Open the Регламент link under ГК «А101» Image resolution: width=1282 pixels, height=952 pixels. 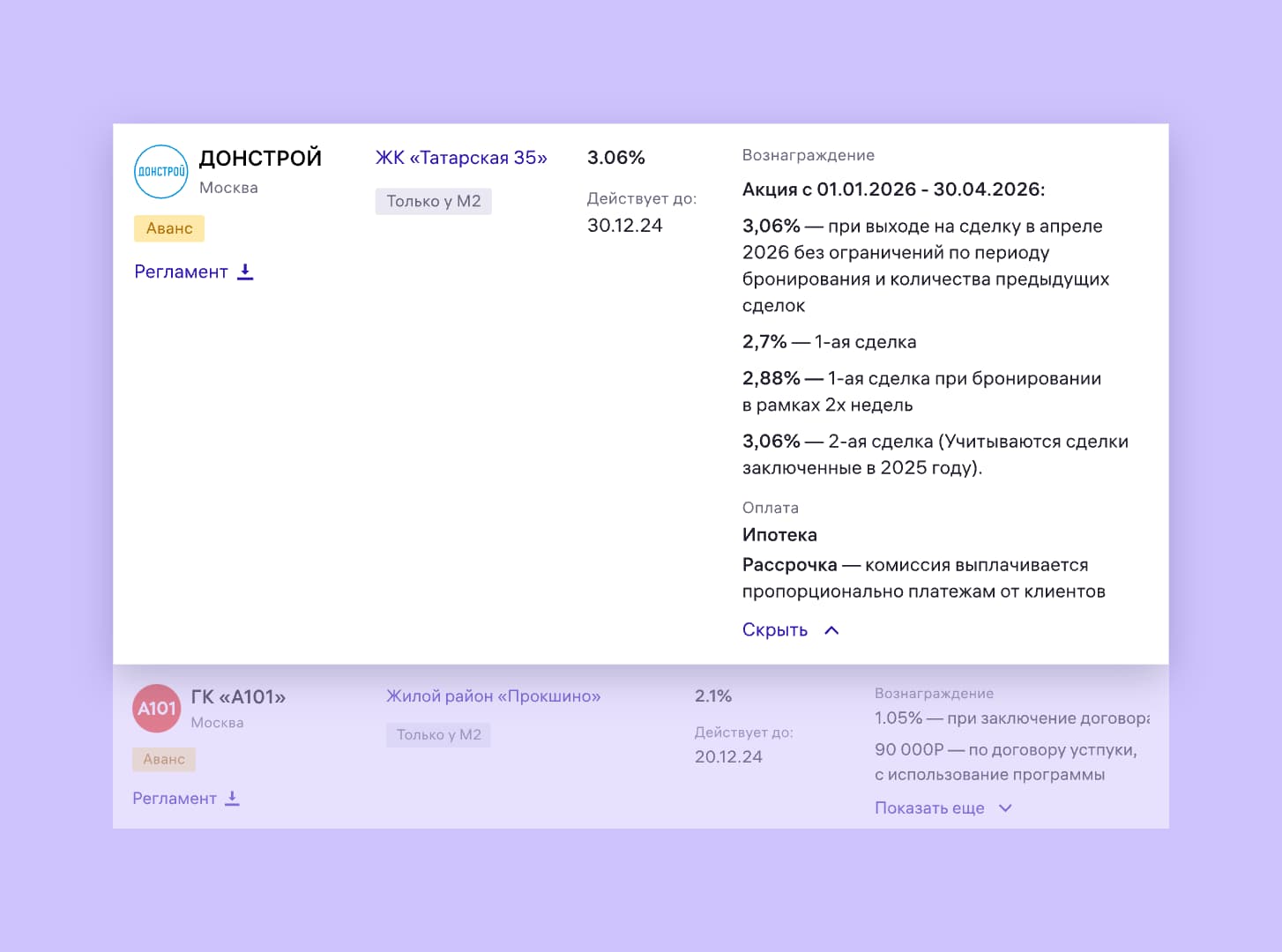tap(175, 798)
